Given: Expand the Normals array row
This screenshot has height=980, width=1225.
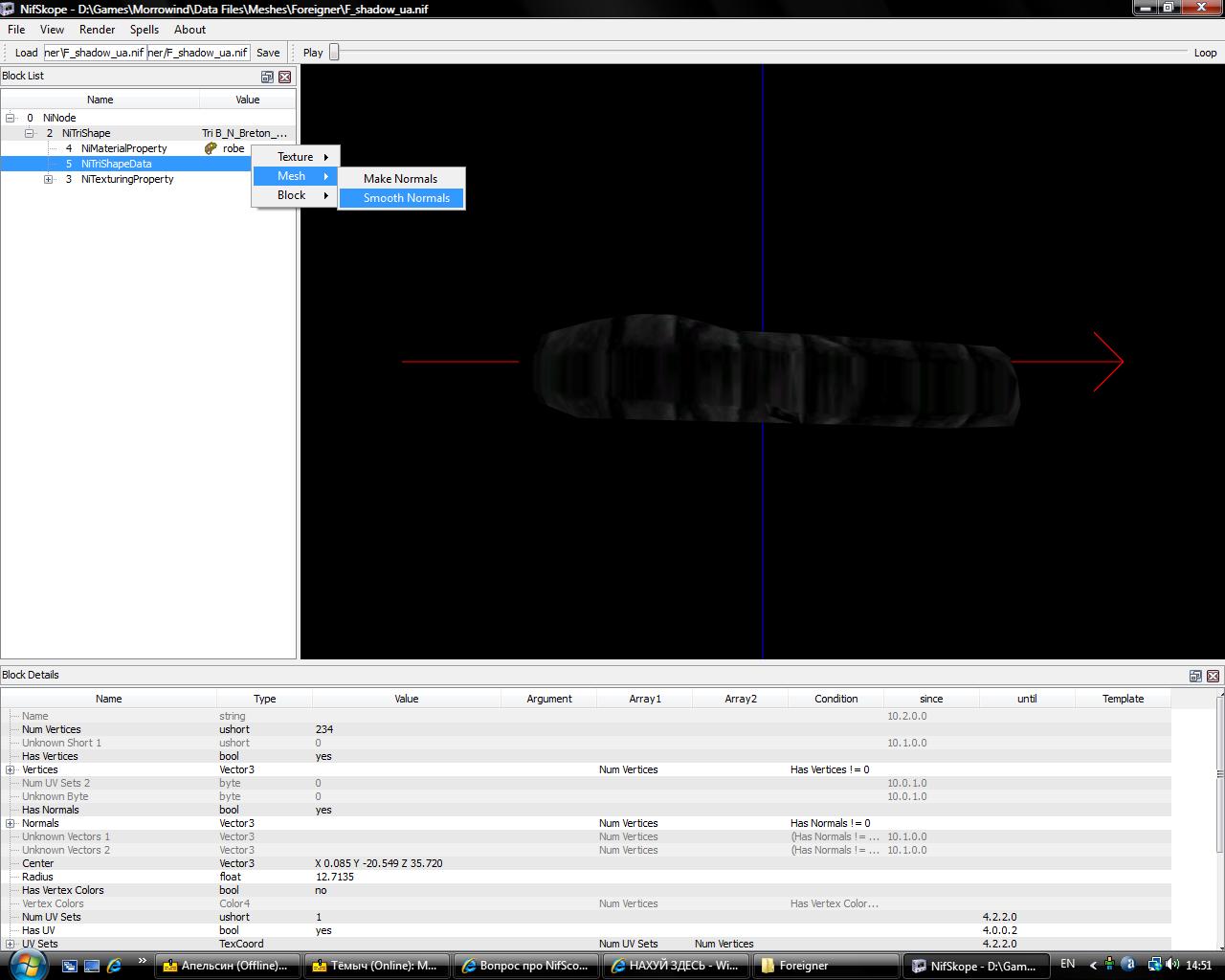Looking at the screenshot, I should point(11,823).
